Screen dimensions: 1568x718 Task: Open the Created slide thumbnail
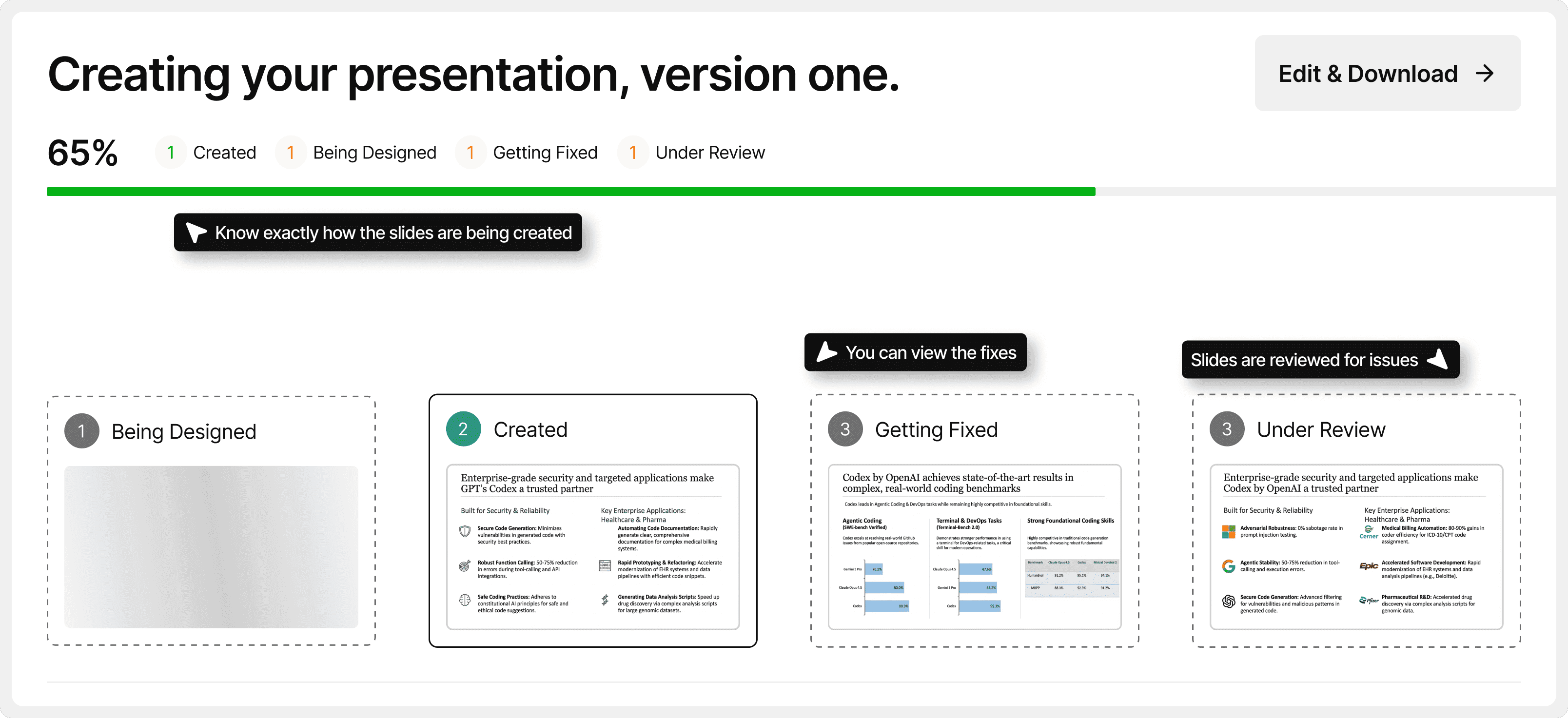(x=592, y=547)
